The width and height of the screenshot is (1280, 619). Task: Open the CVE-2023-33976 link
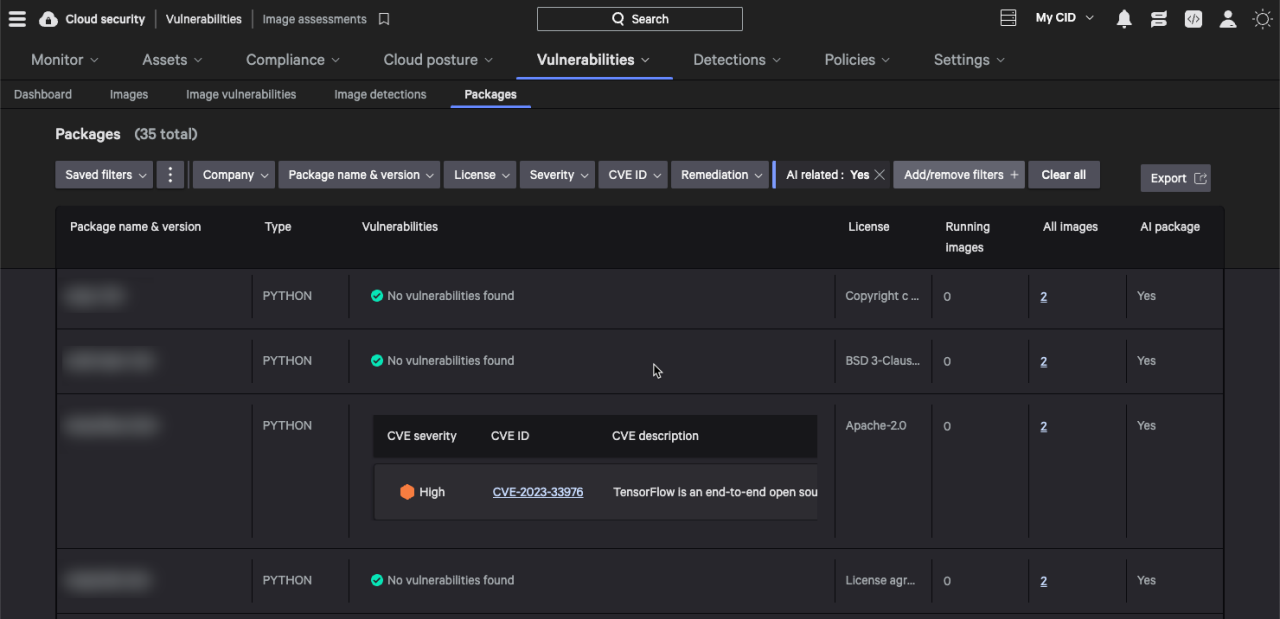(538, 492)
